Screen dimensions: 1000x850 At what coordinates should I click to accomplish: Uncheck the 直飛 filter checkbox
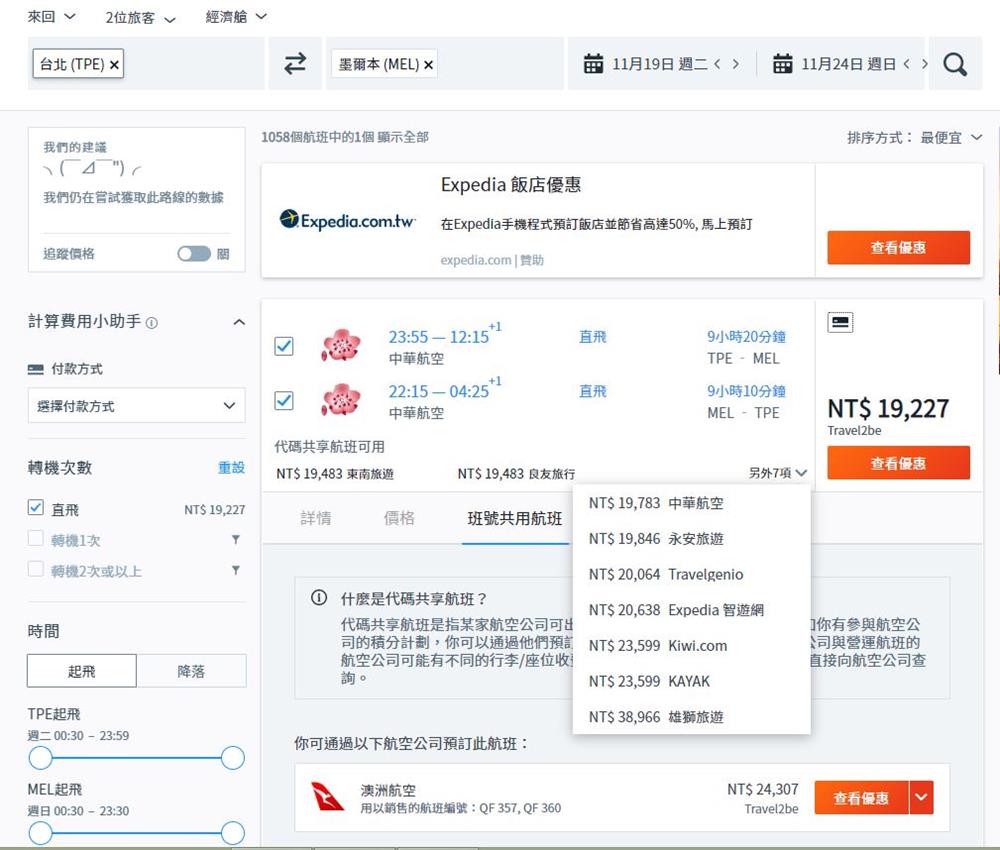click(36, 508)
